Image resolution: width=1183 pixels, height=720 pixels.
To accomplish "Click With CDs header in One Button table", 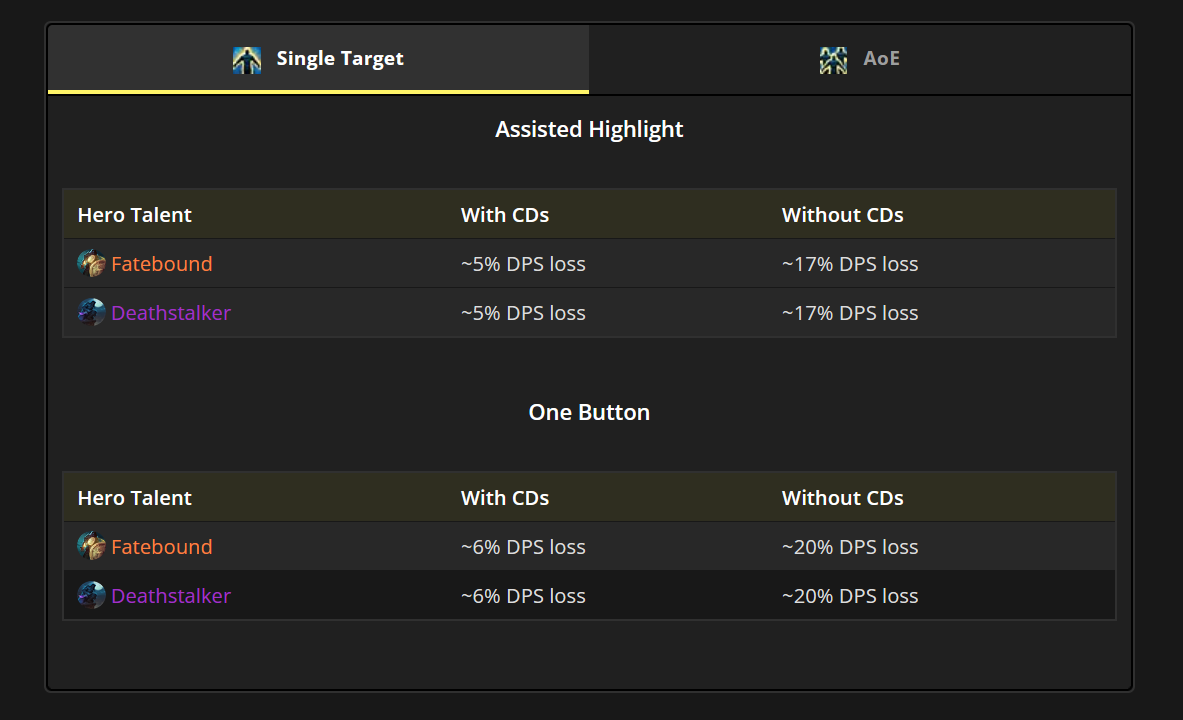I will 504,498.
